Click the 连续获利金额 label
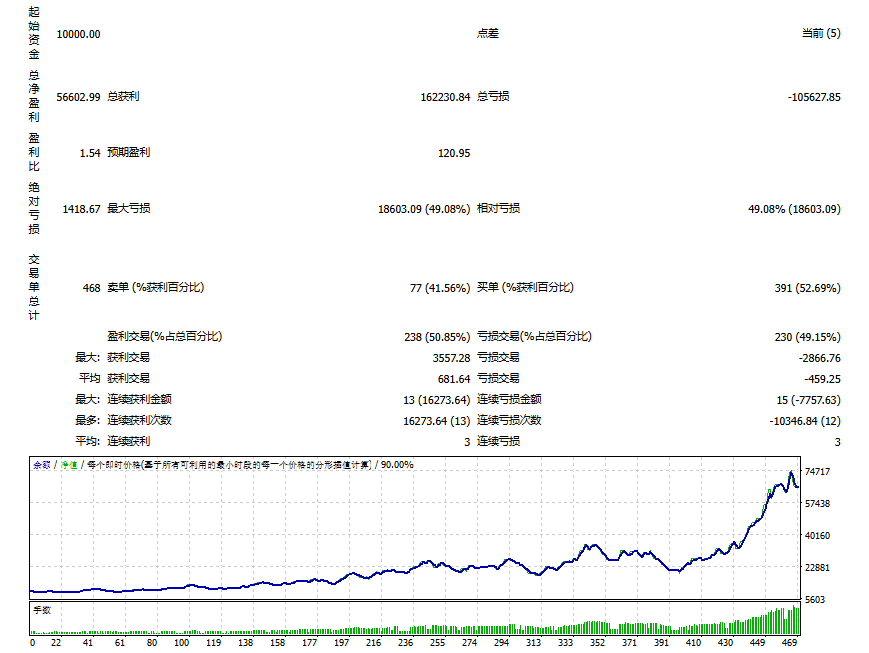869x653 pixels. (139, 400)
